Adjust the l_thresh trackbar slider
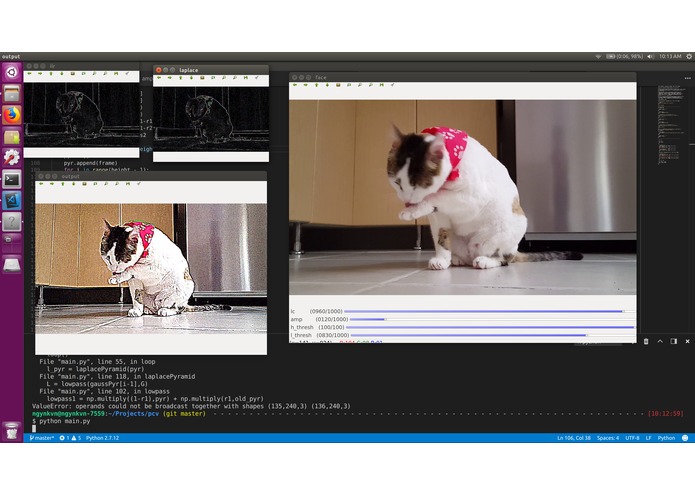 (x=492, y=335)
